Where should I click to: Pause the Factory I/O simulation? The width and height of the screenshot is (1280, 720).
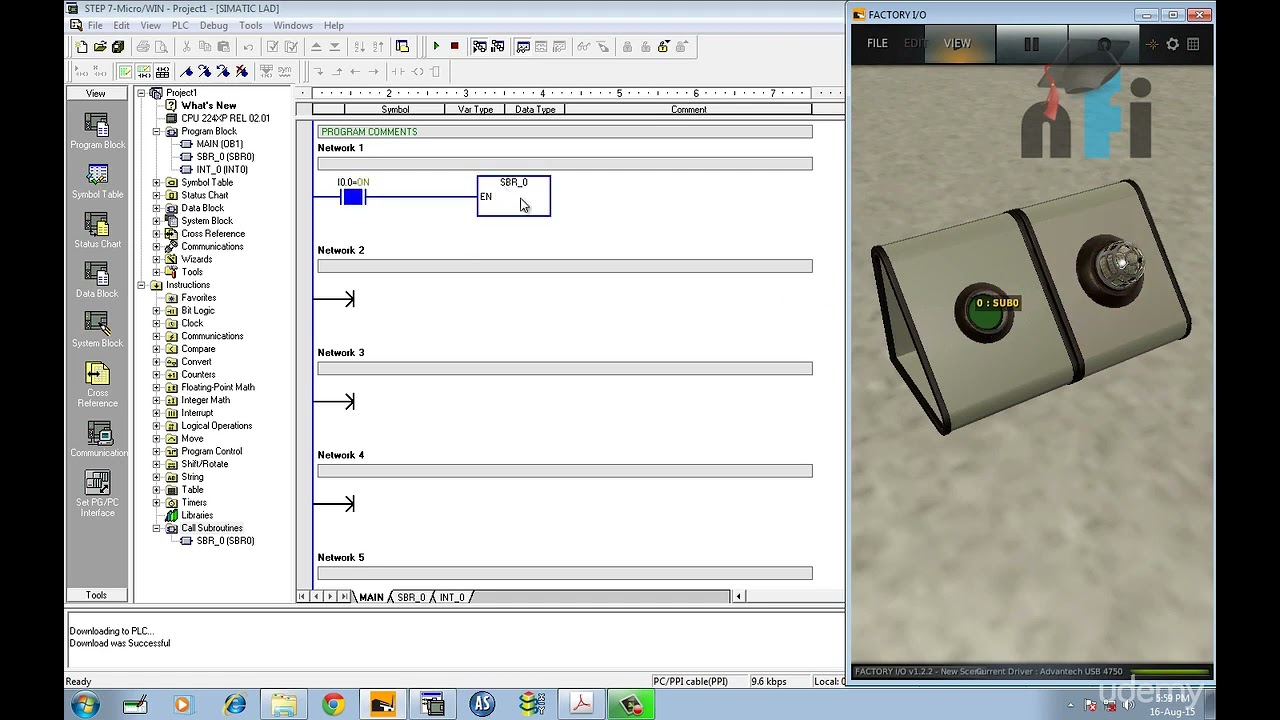coord(1031,44)
